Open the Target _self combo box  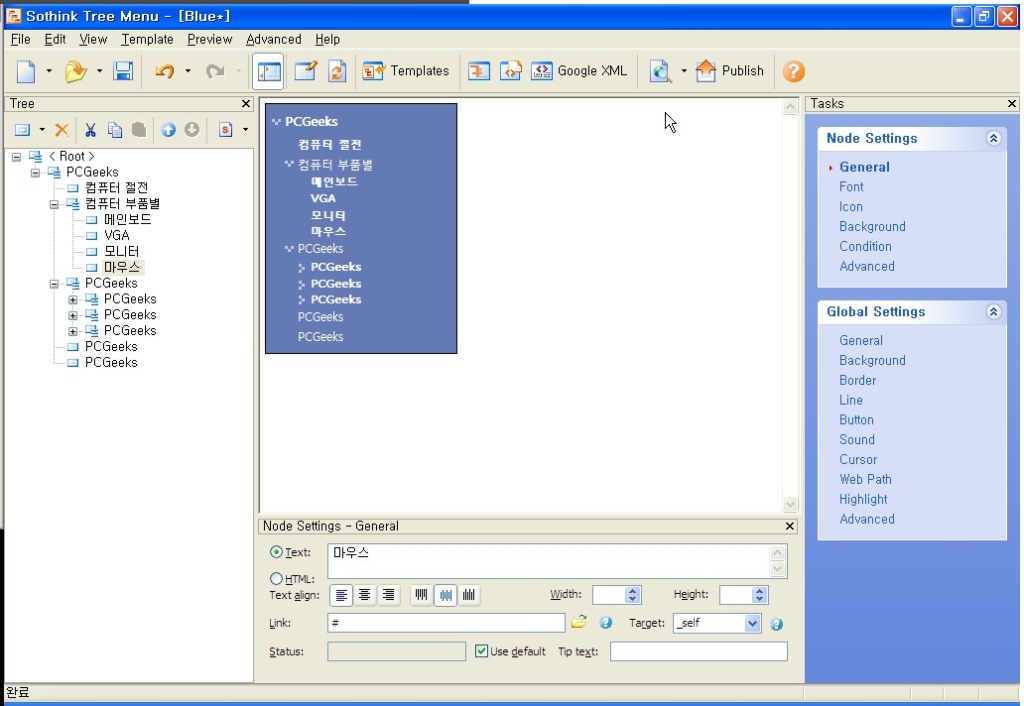717,623
